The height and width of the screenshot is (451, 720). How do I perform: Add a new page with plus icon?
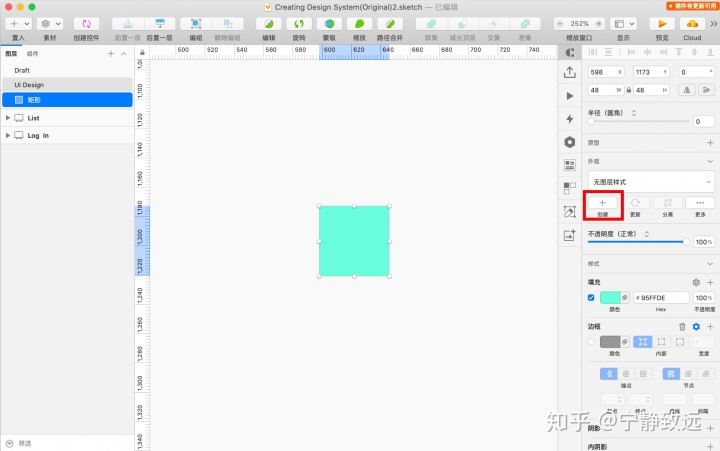(111, 54)
